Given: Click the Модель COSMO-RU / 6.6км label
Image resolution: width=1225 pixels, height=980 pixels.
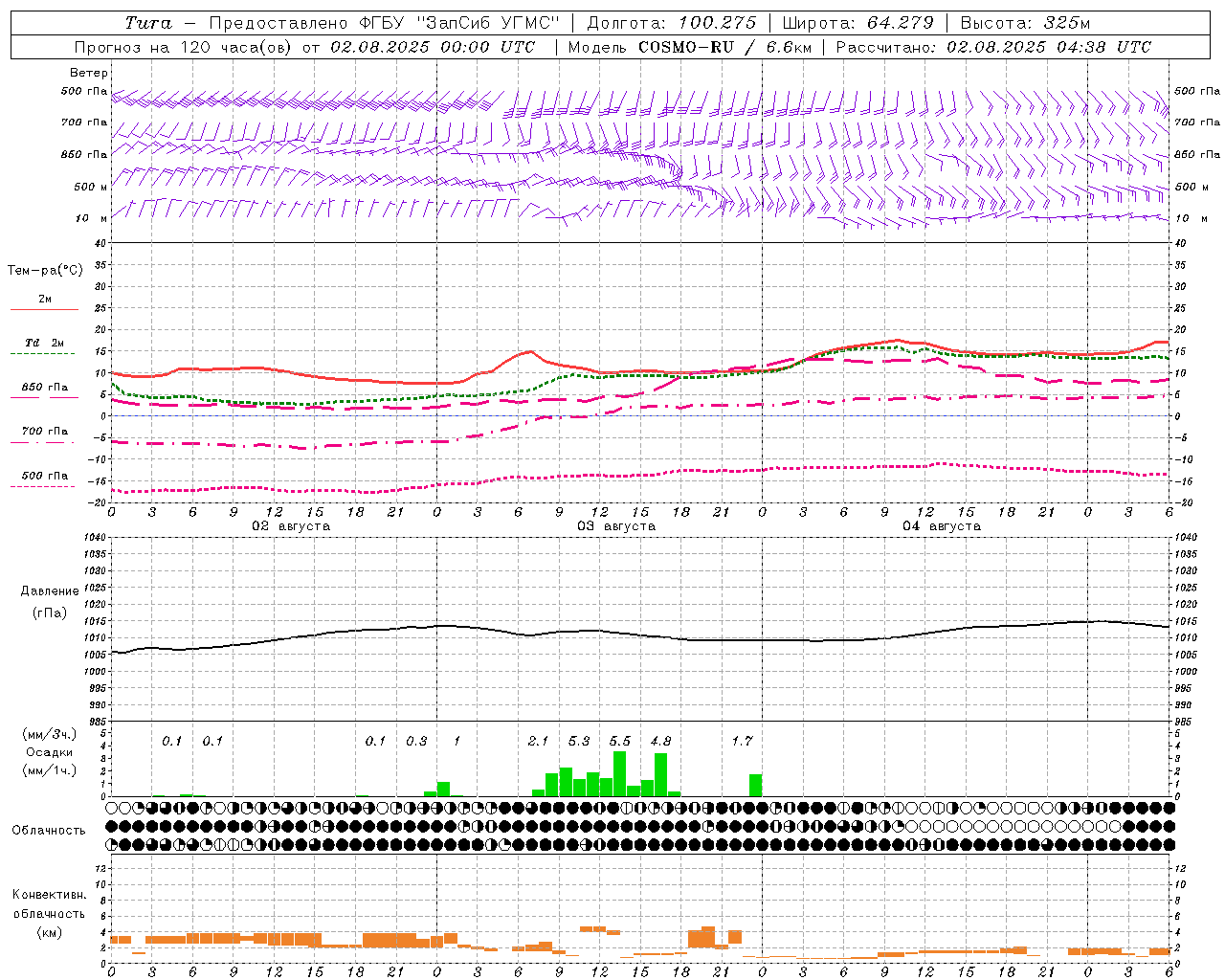Looking at the screenshot, I should [690, 47].
